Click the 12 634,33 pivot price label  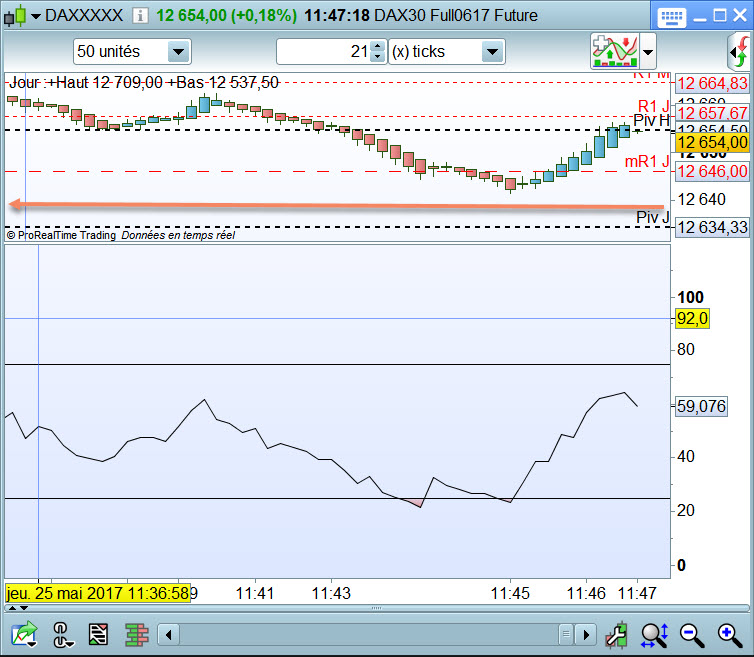(x=712, y=227)
